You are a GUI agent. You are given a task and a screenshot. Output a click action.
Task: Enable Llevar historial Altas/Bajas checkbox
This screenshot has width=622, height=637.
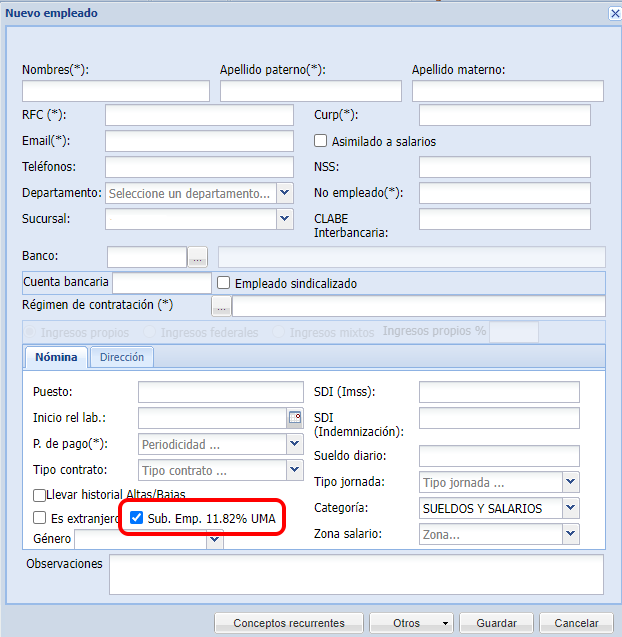(40, 495)
